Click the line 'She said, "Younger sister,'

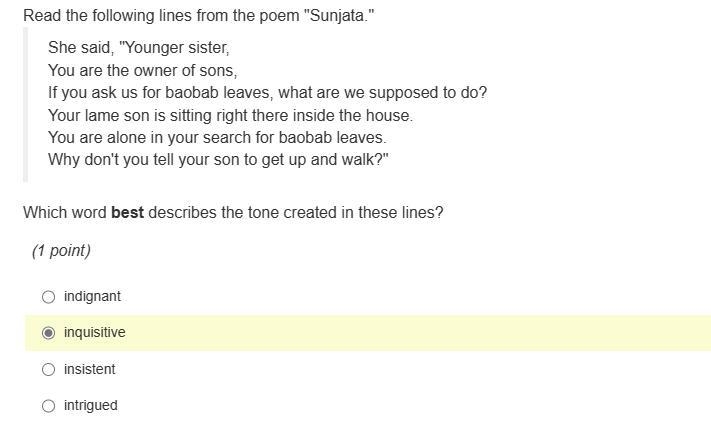pos(139,48)
